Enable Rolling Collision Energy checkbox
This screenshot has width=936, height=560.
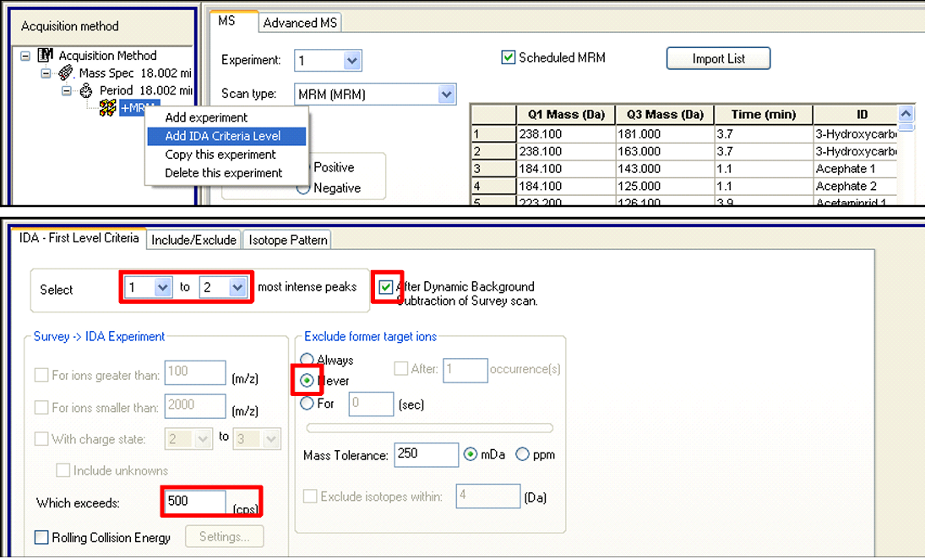point(41,537)
